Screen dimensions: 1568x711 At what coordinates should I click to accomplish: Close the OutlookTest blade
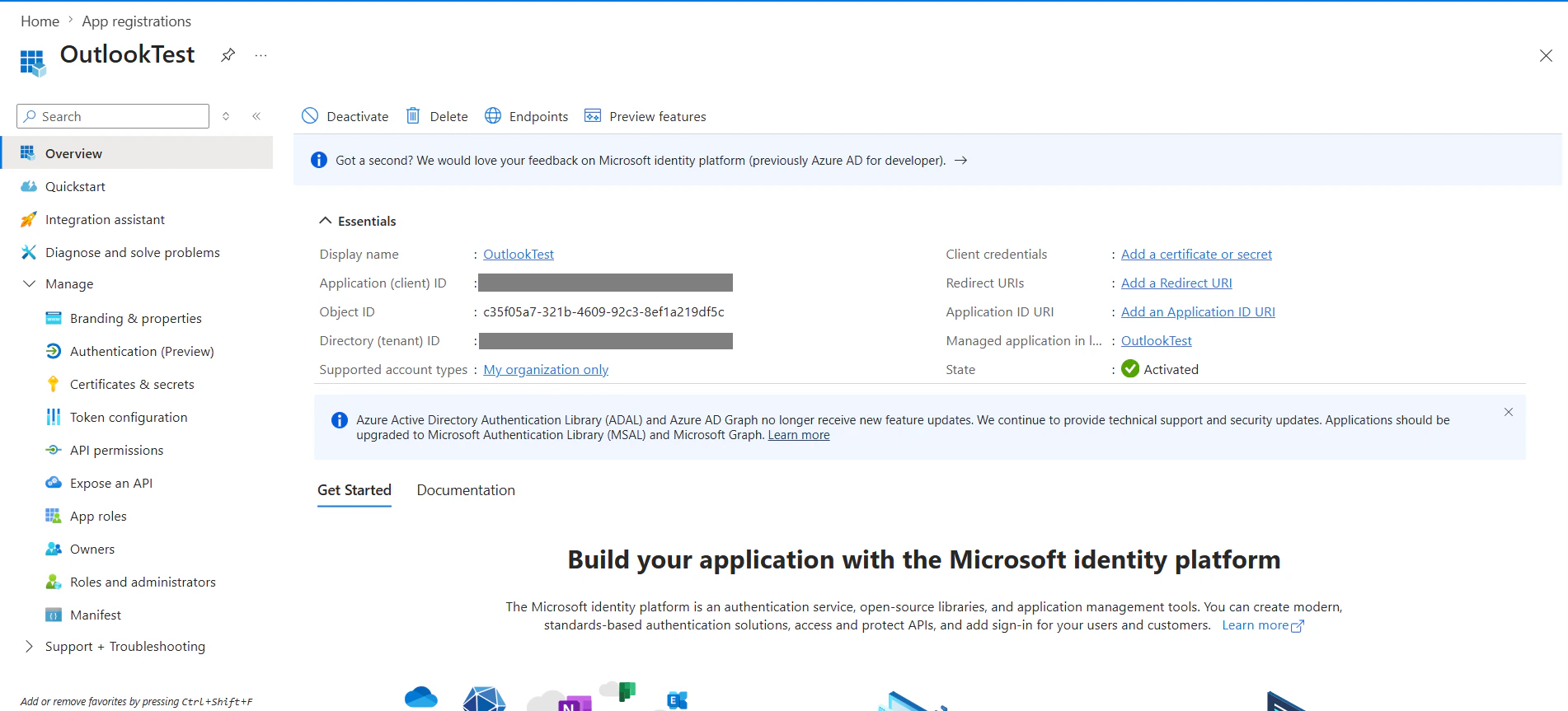[x=1546, y=55]
